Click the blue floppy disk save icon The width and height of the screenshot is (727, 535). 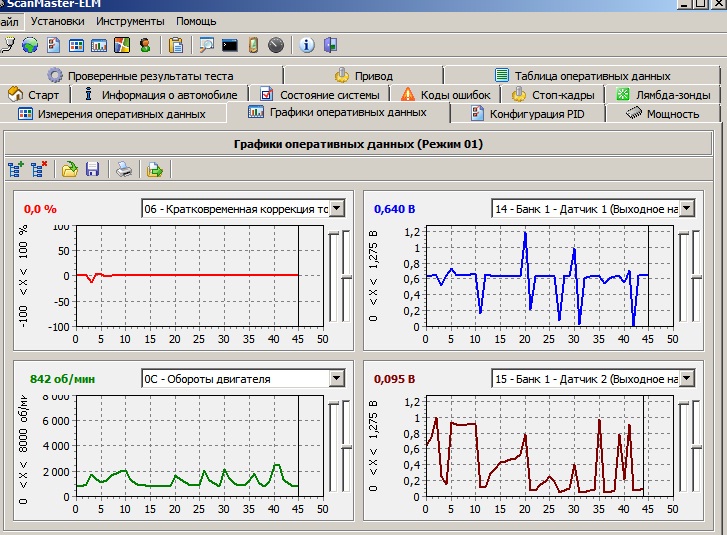[x=92, y=170]
